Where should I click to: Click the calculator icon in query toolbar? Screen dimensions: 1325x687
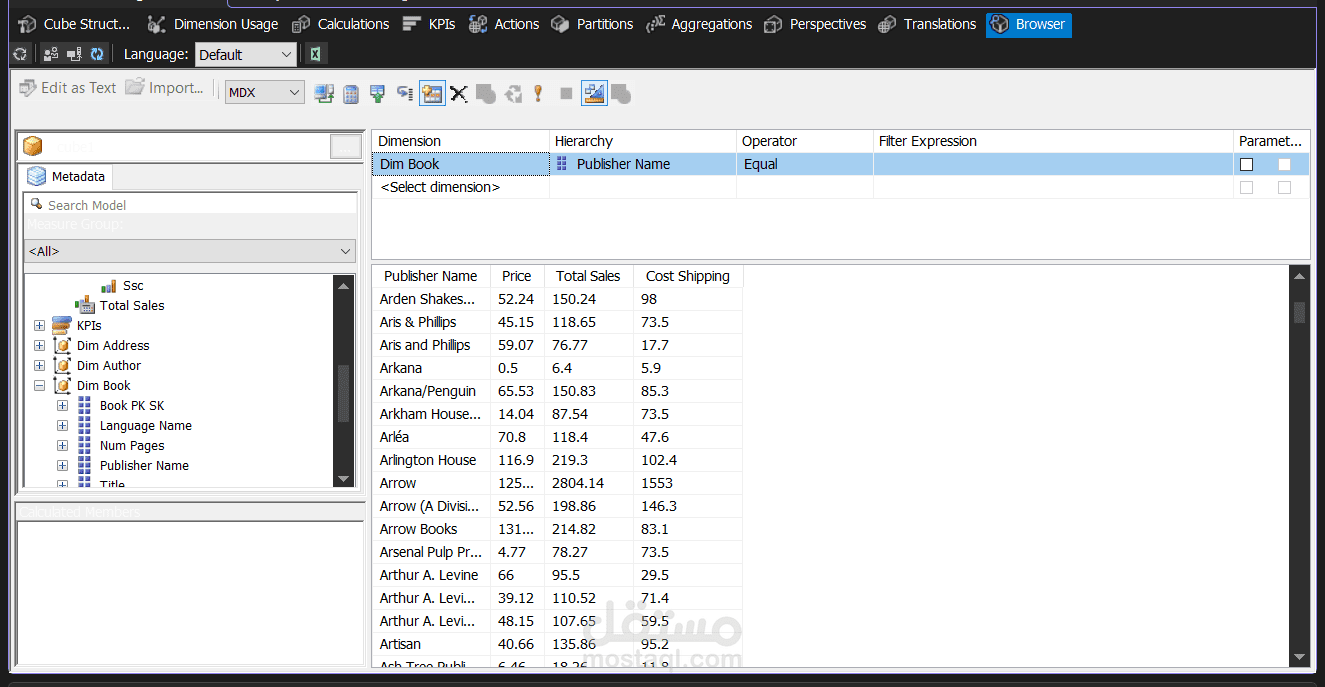coord(351,93)
